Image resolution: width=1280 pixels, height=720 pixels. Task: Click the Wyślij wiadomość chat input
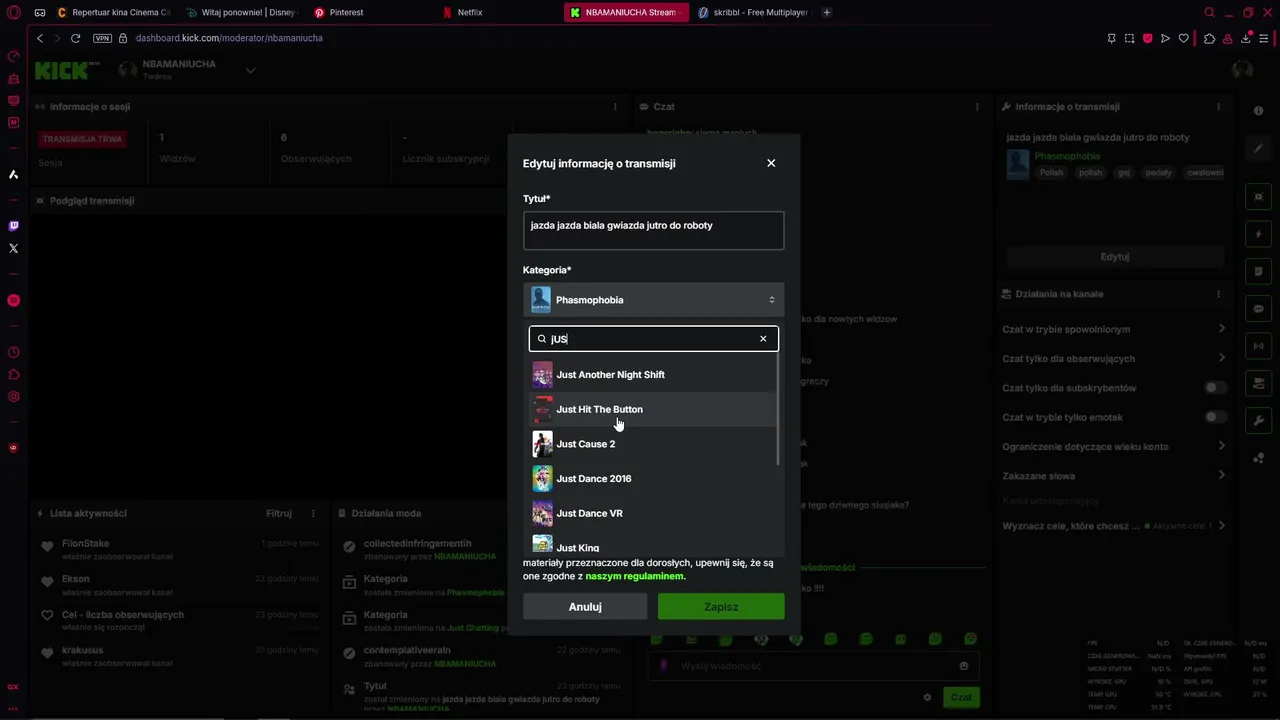coord(815,666)
